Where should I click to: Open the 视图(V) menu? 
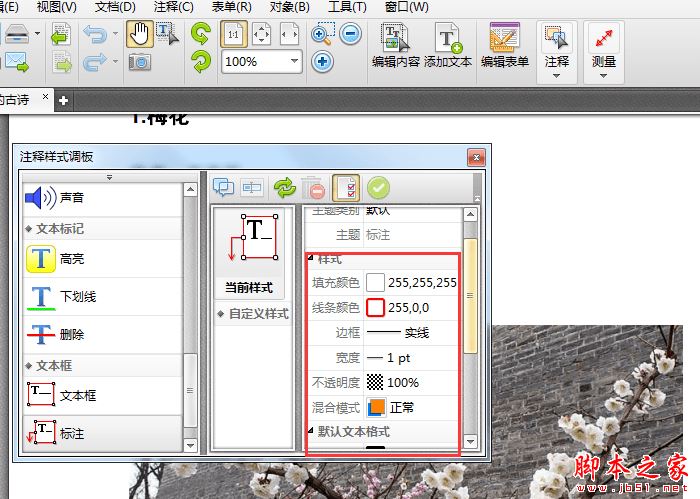click(x=57, y=7)
